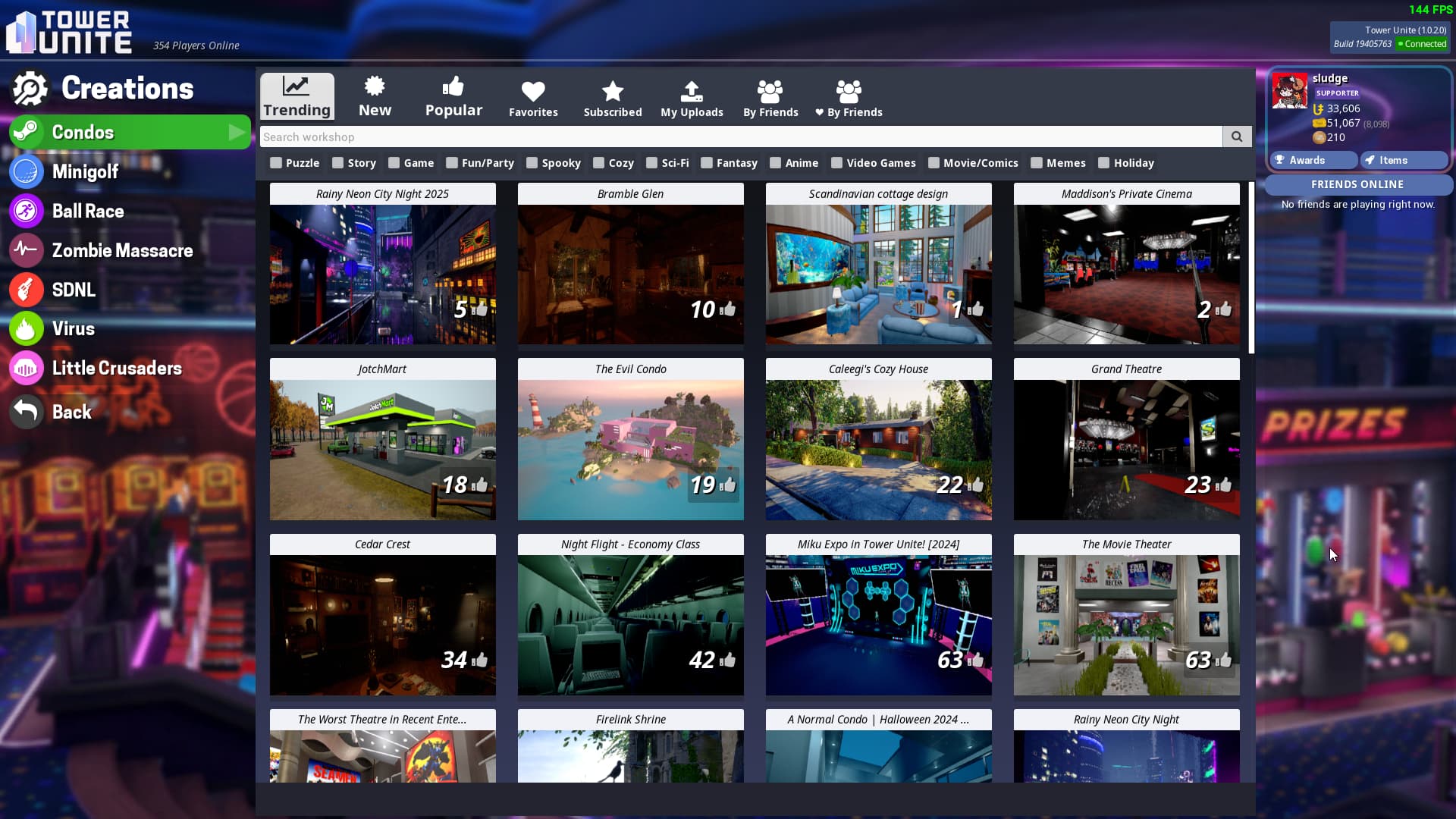Select the SDNL sidebar icon

[26, 290]
